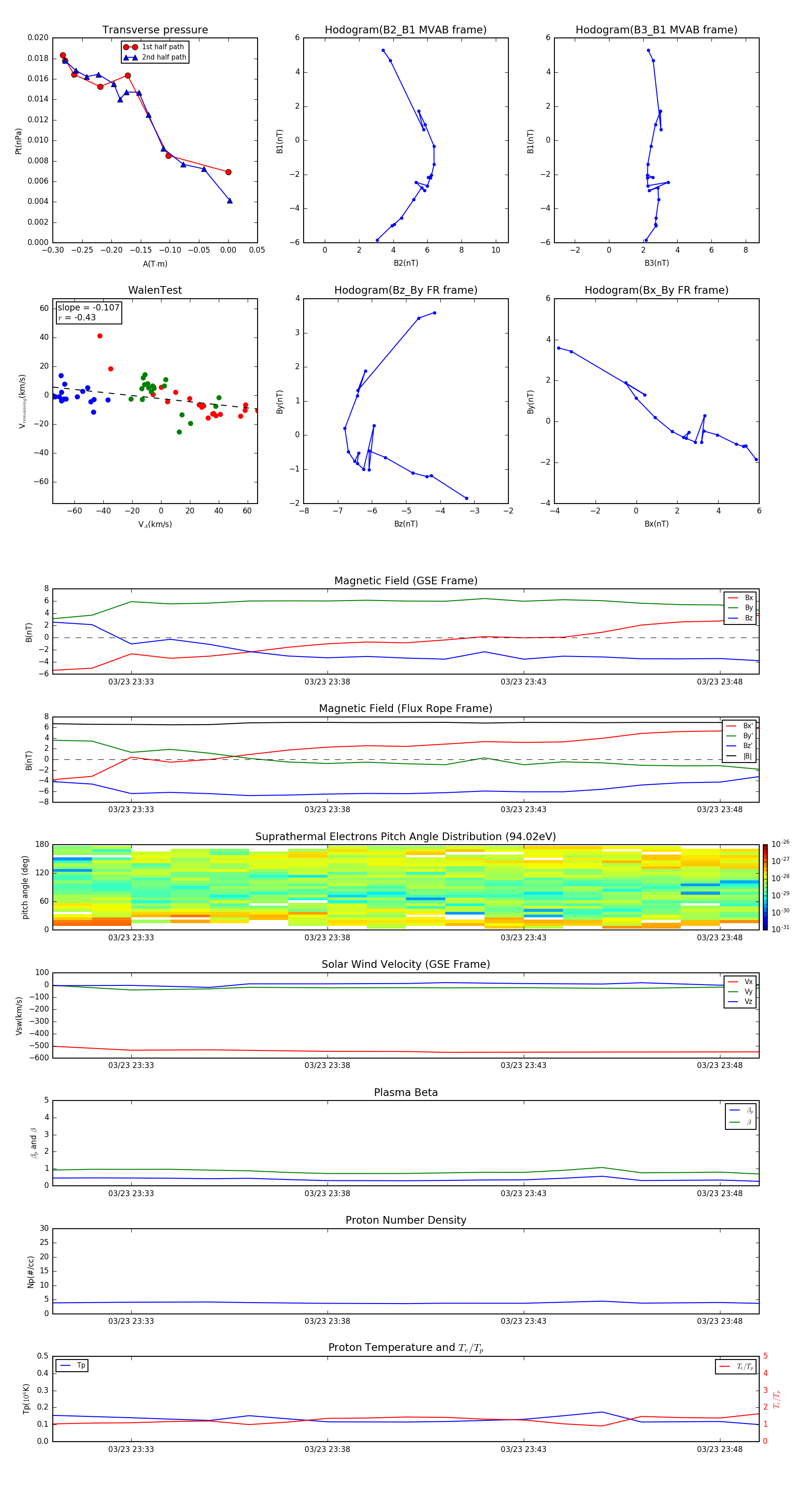This screenshot has height=1489, width=812.
Task: Select 'Bz' in GSE magnetic field legend
Action: coord(740,618)
